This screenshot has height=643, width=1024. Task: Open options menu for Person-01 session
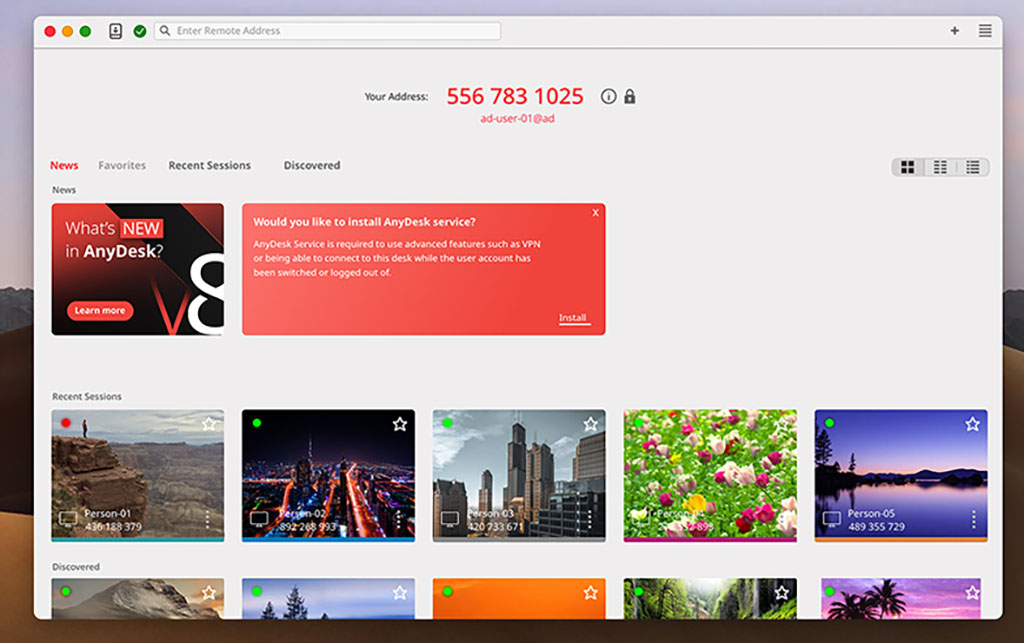point(208,520)
